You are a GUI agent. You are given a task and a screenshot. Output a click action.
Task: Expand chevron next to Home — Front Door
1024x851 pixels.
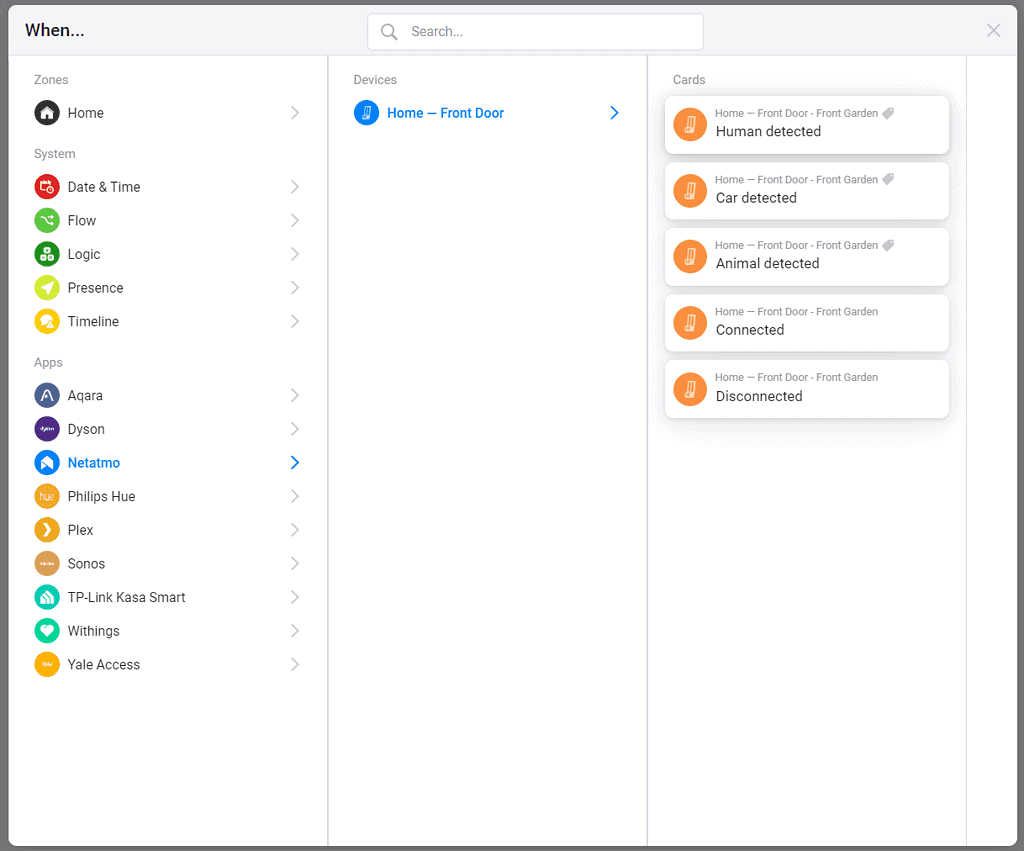click(614, 113)
